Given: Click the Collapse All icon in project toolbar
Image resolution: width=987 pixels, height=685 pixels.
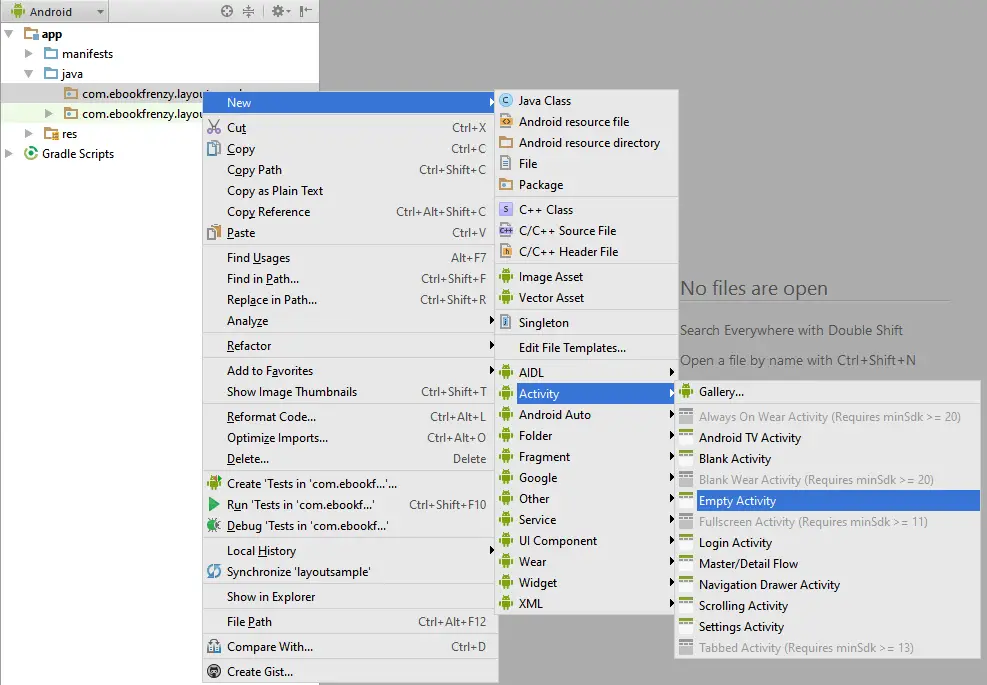Looking at the screenshot, I should click(248, 12).
